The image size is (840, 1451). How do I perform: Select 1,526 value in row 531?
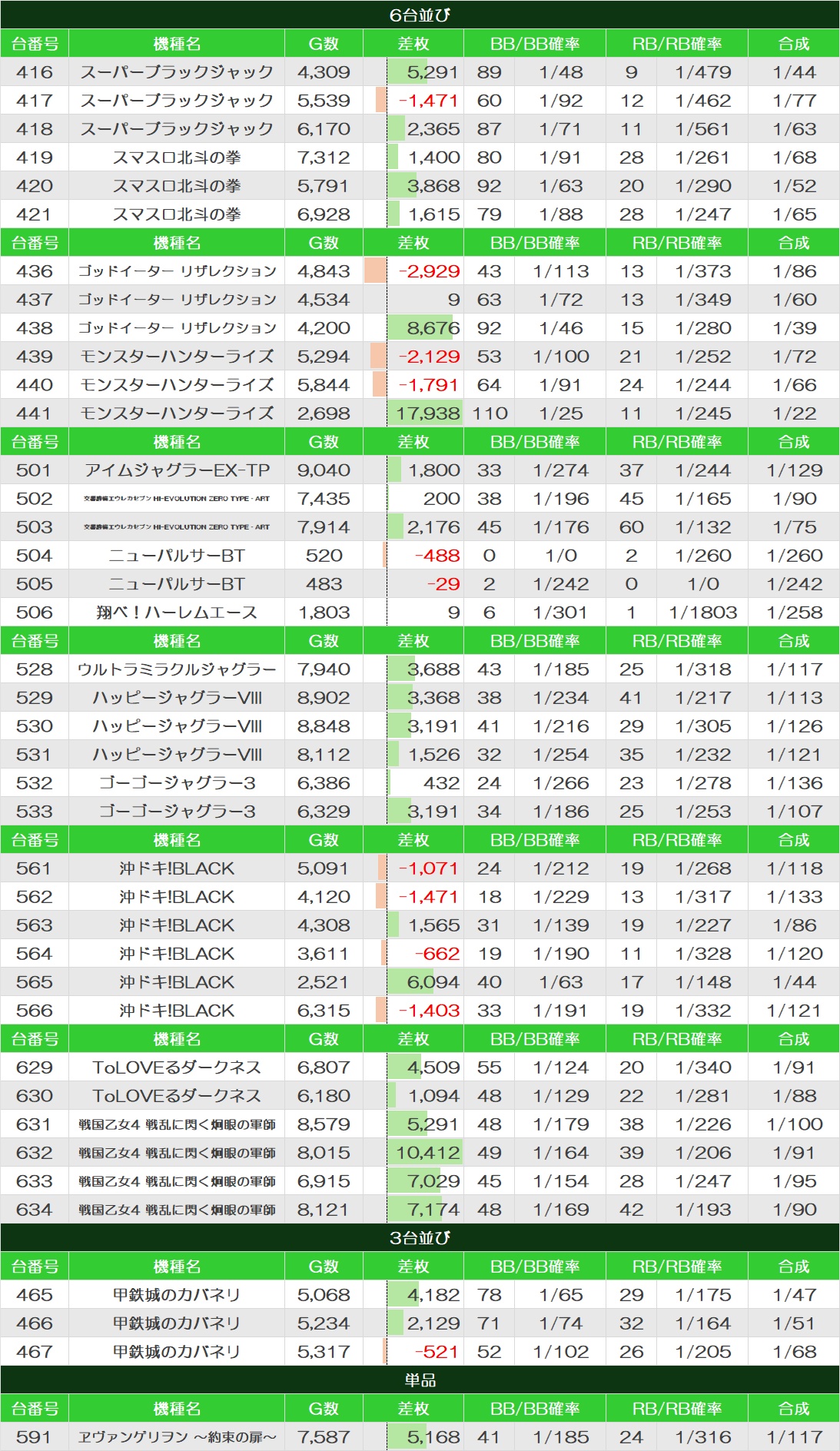[433, 755]
